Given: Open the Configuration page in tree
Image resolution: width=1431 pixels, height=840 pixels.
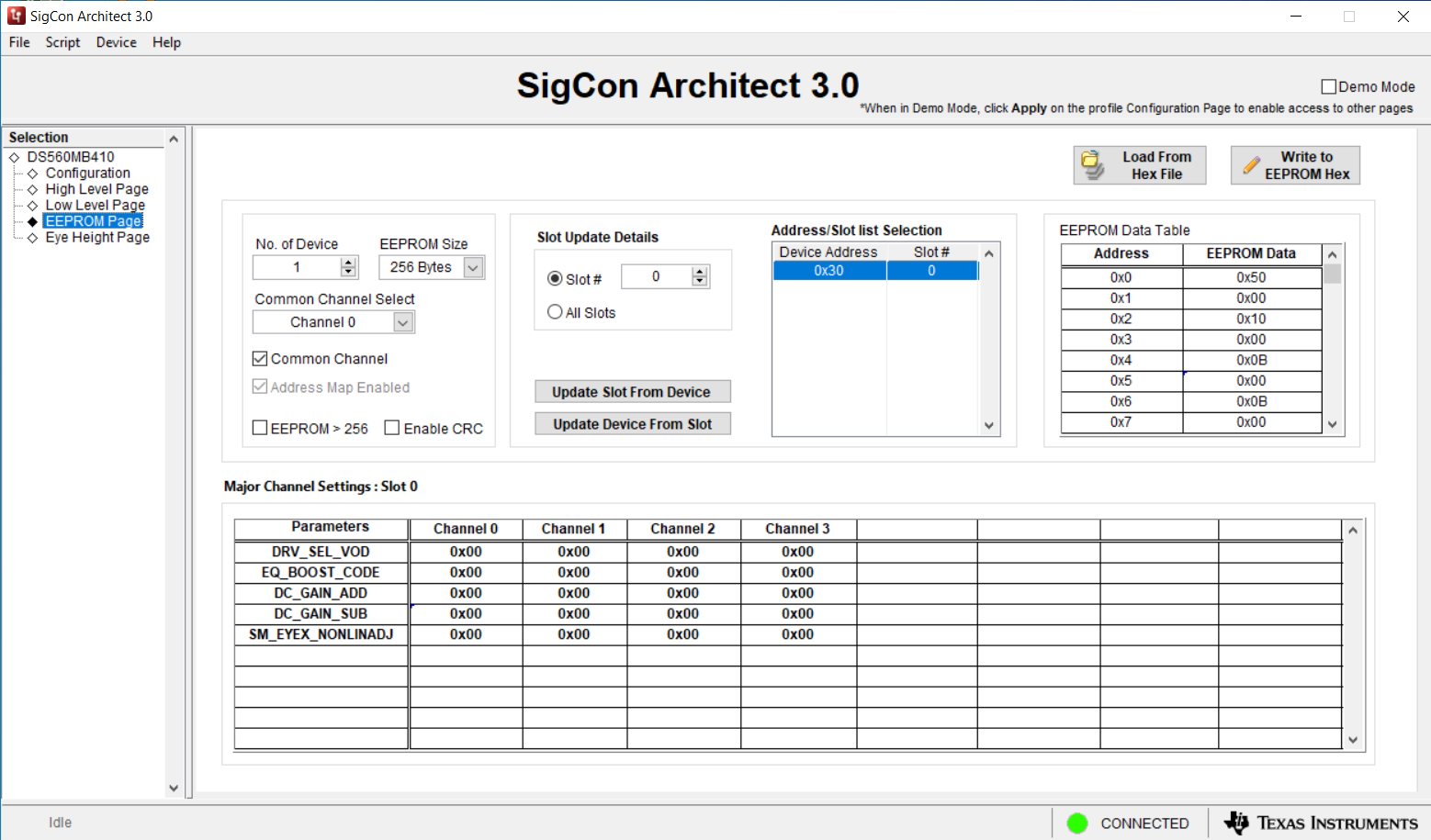Looking at the screenshot, I should click(87, 173).
